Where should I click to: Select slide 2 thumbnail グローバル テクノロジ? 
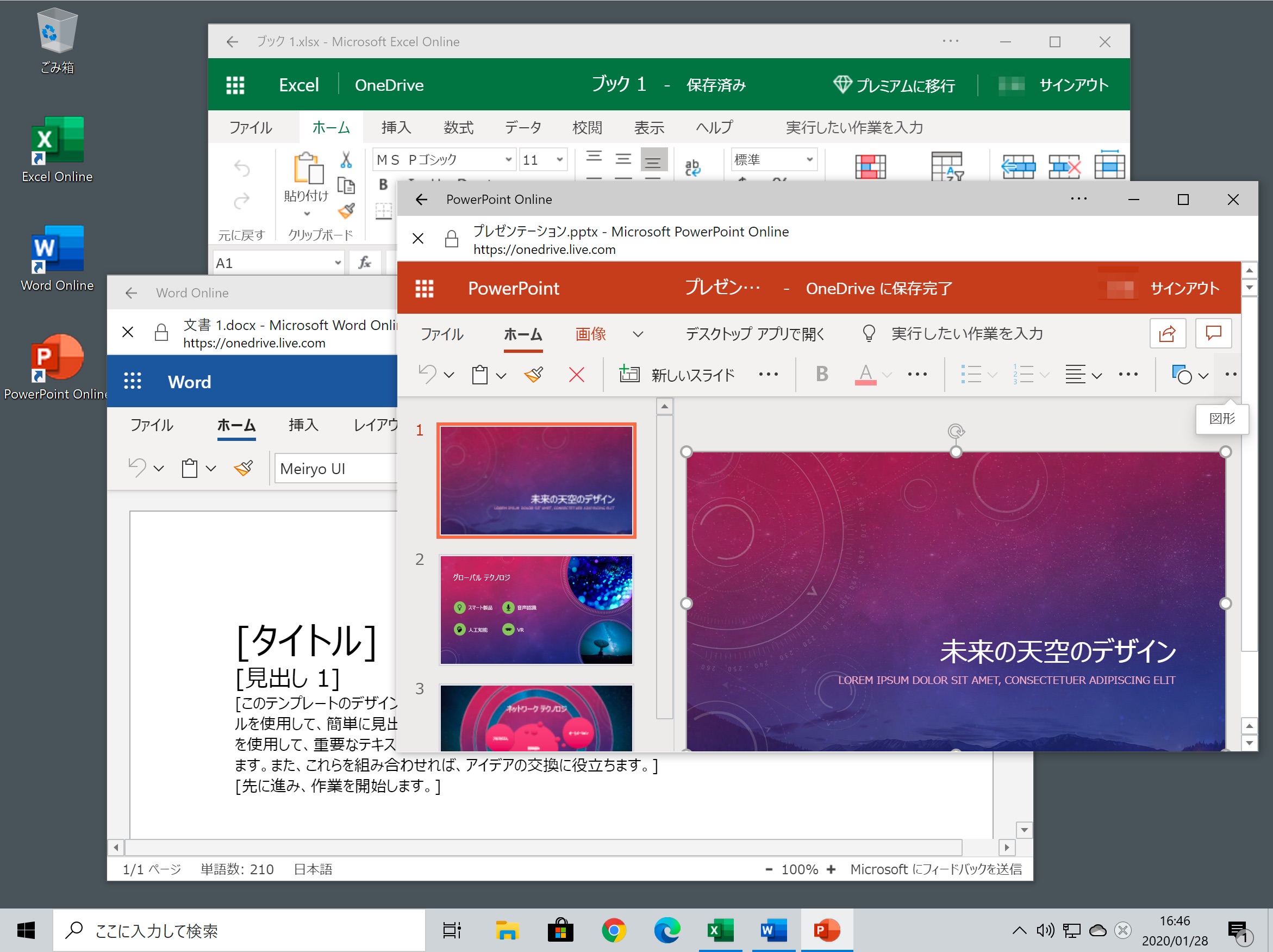[x=536, y=609]
